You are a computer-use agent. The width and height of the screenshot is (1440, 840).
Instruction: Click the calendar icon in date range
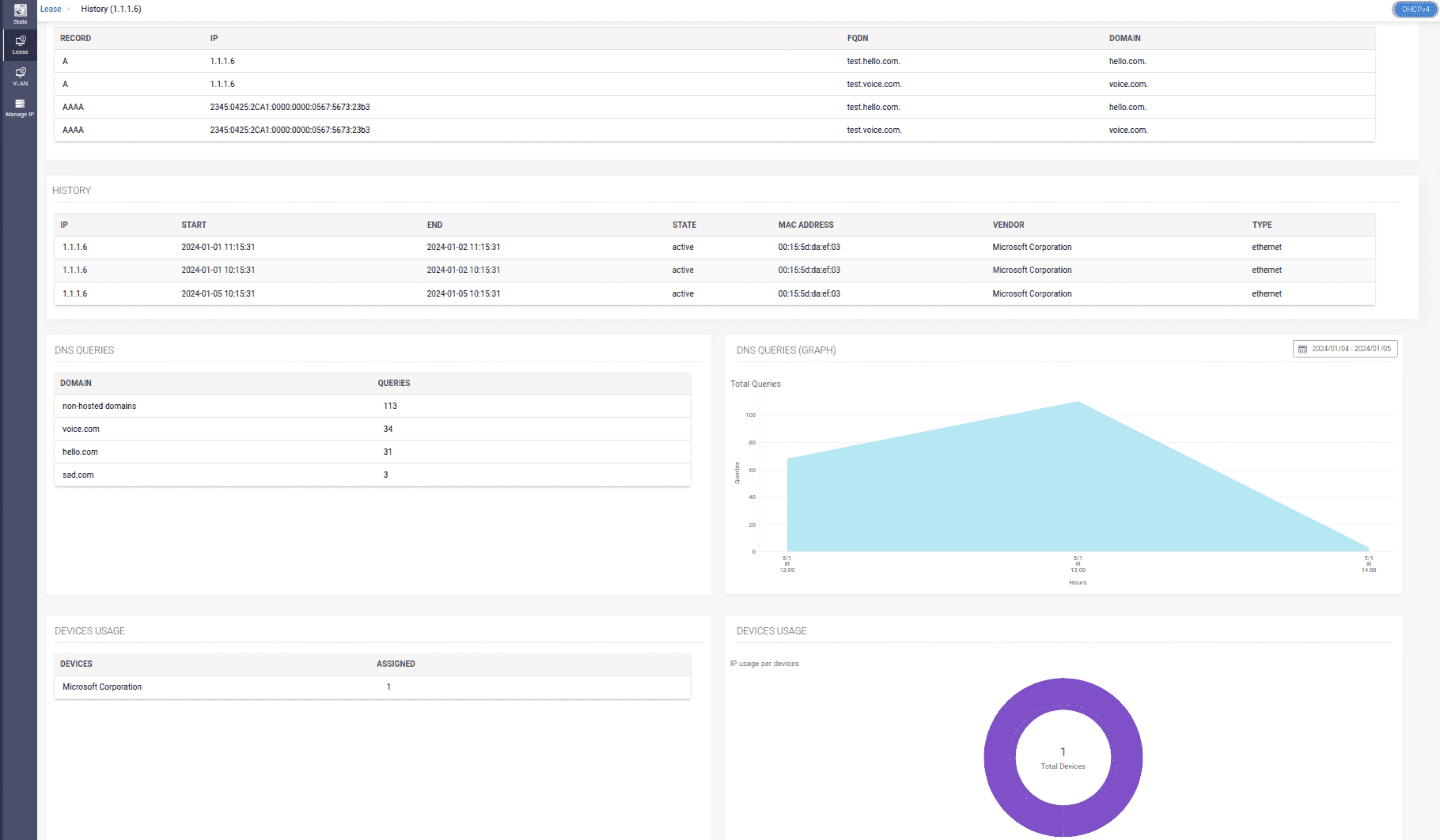click(1302, 349)
